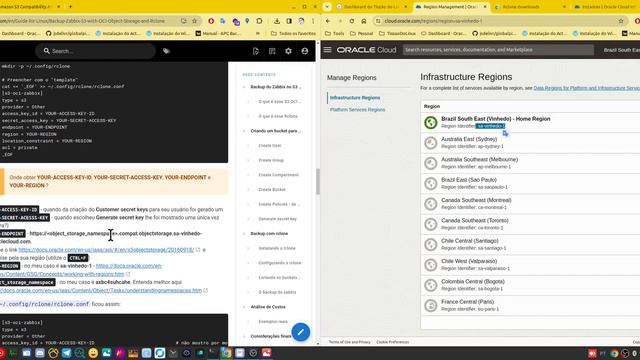
Task: Select Platform Services Regions in sidebar
Action: pyautogui.click(x=357, y=109)
